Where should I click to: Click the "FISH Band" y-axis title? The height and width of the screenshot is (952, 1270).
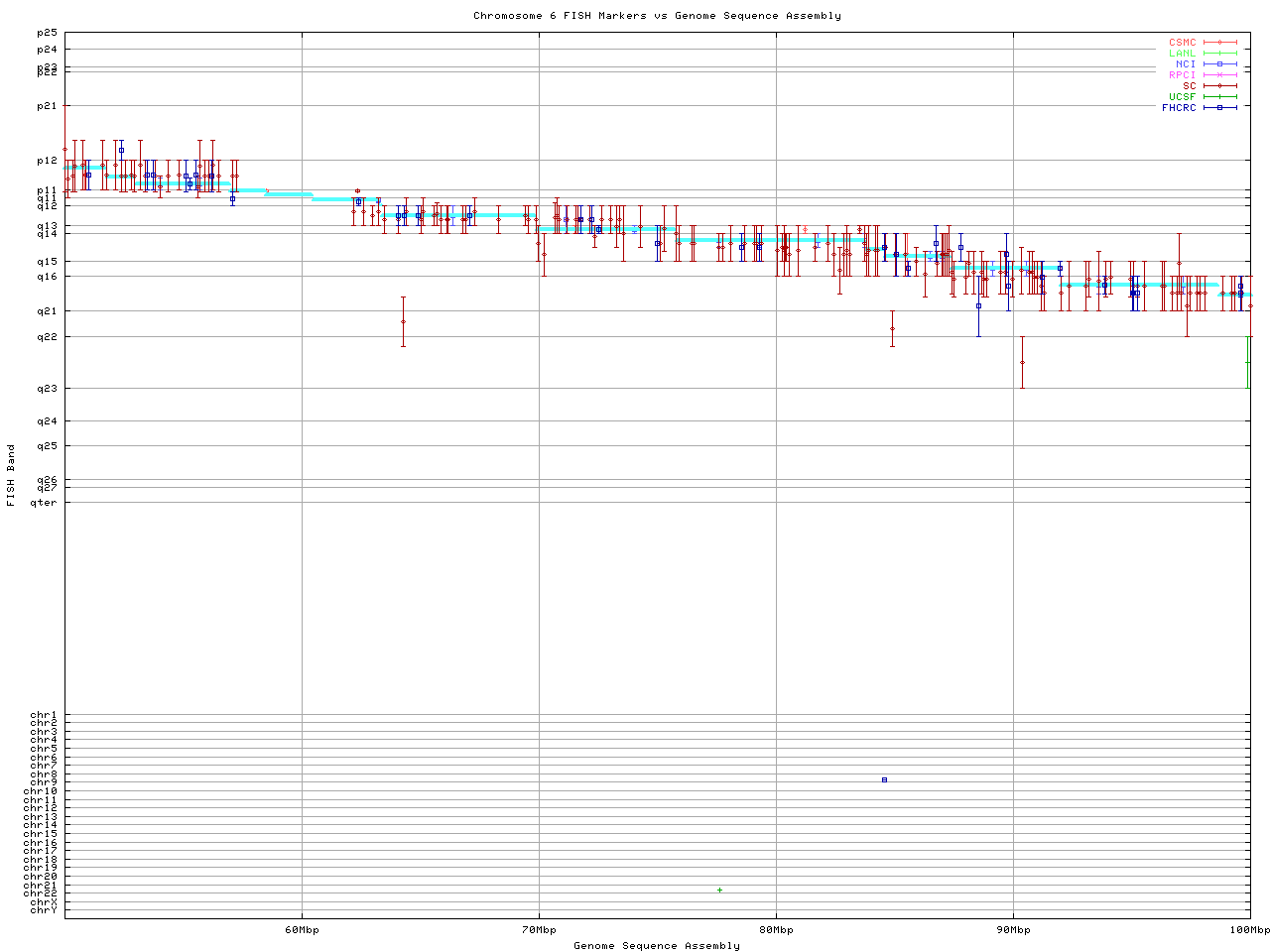coord(12,475)
